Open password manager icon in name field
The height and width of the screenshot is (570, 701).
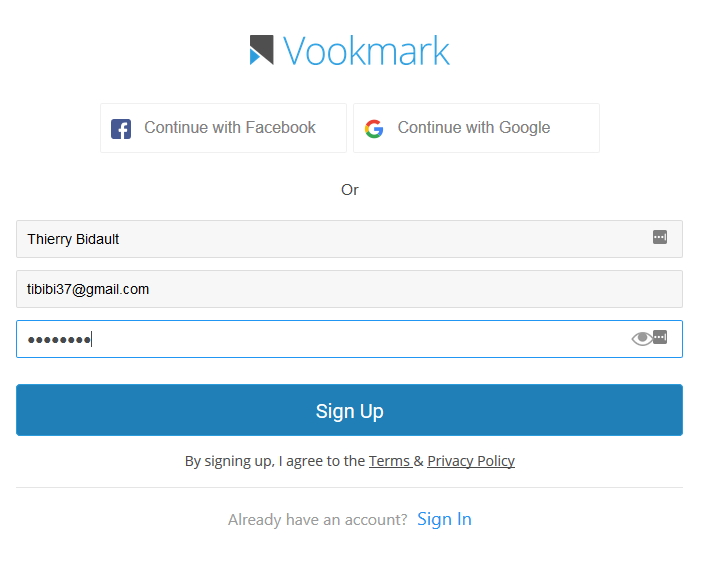click(x=660, y=237)
